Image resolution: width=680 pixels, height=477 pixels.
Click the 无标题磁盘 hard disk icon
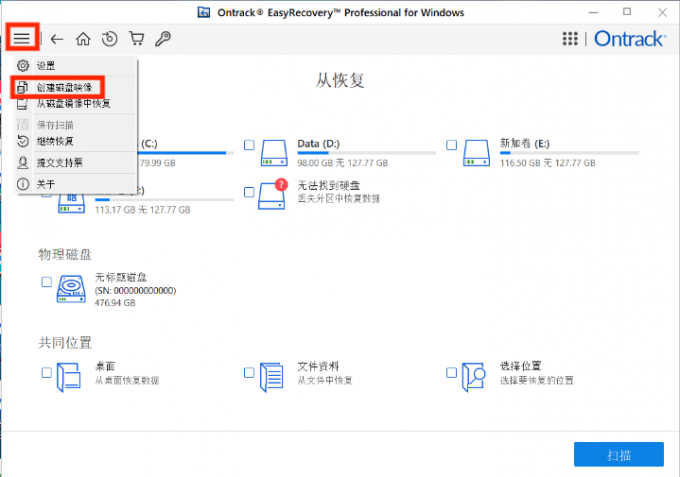pyautogui.click(x=71, y=288)
